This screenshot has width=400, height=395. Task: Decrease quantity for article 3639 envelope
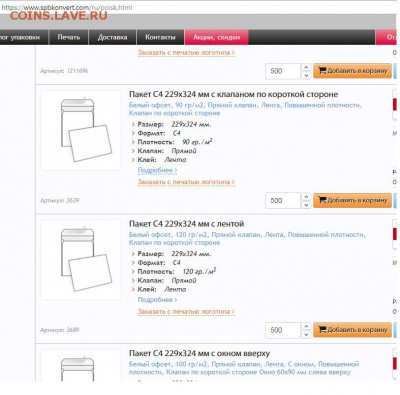[x=306, y=205]
